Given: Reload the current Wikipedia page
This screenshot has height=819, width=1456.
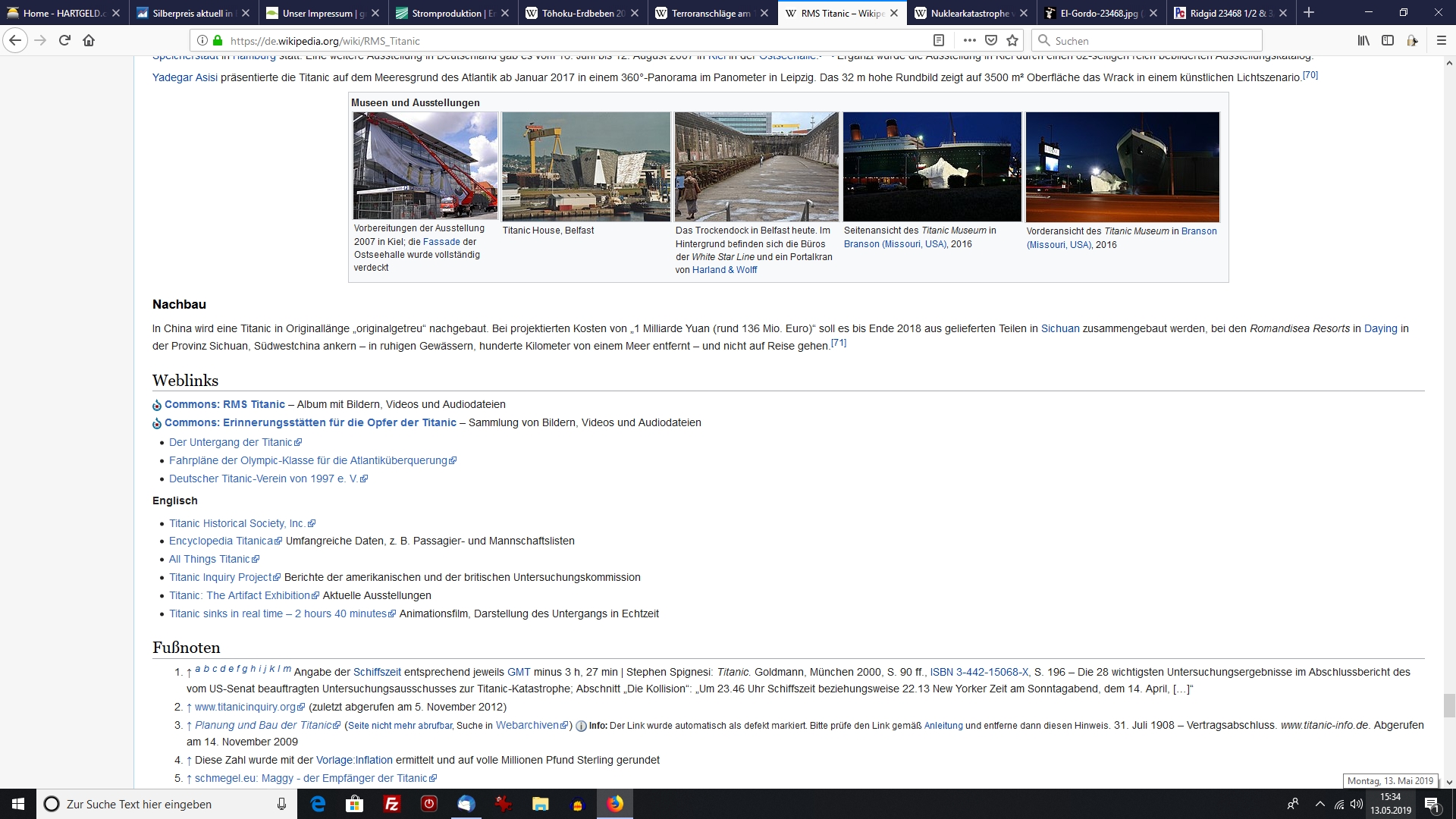Looking at the screenshot, I should pos(64,41).
